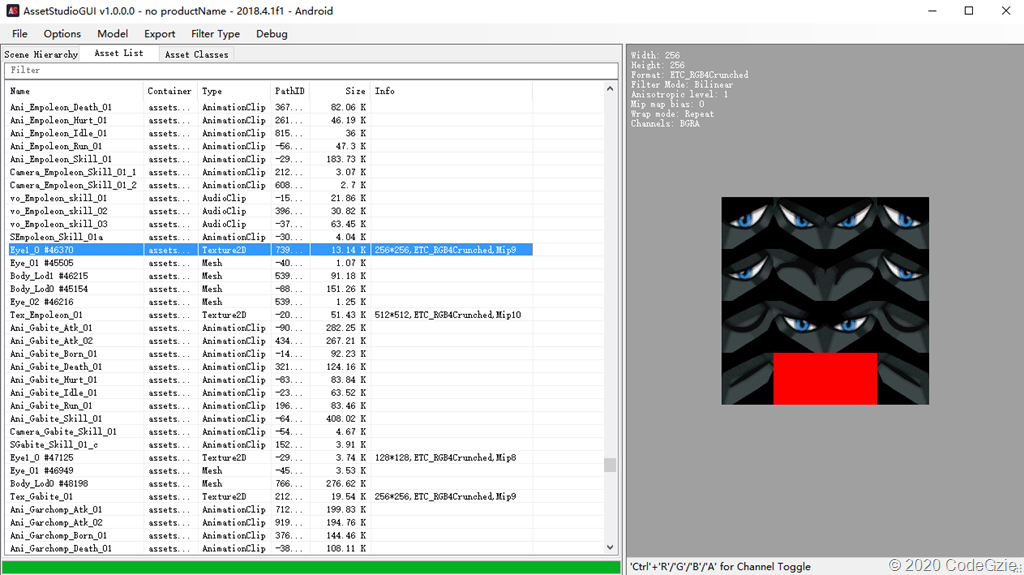Select vo_Empoleon_skill_03 audio clip
Viewport: 1024px width, 575px height.
coord(270,224)
